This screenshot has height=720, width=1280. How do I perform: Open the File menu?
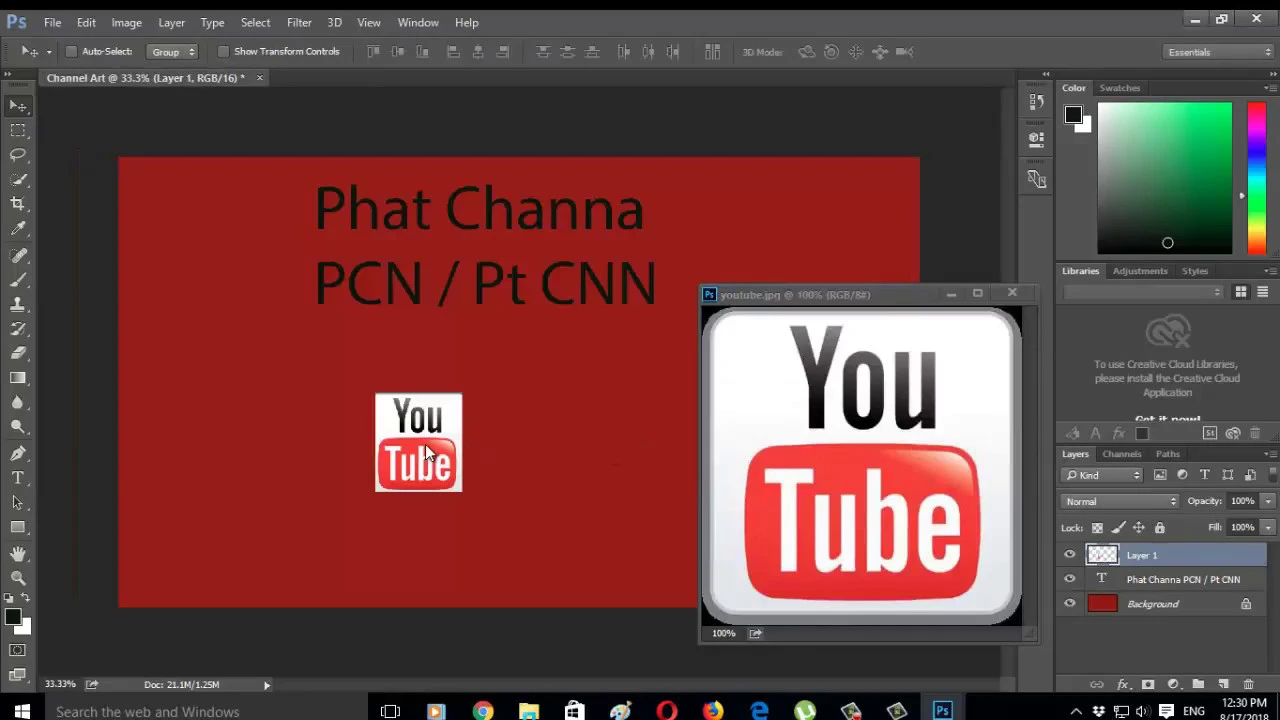coord(52,22)
